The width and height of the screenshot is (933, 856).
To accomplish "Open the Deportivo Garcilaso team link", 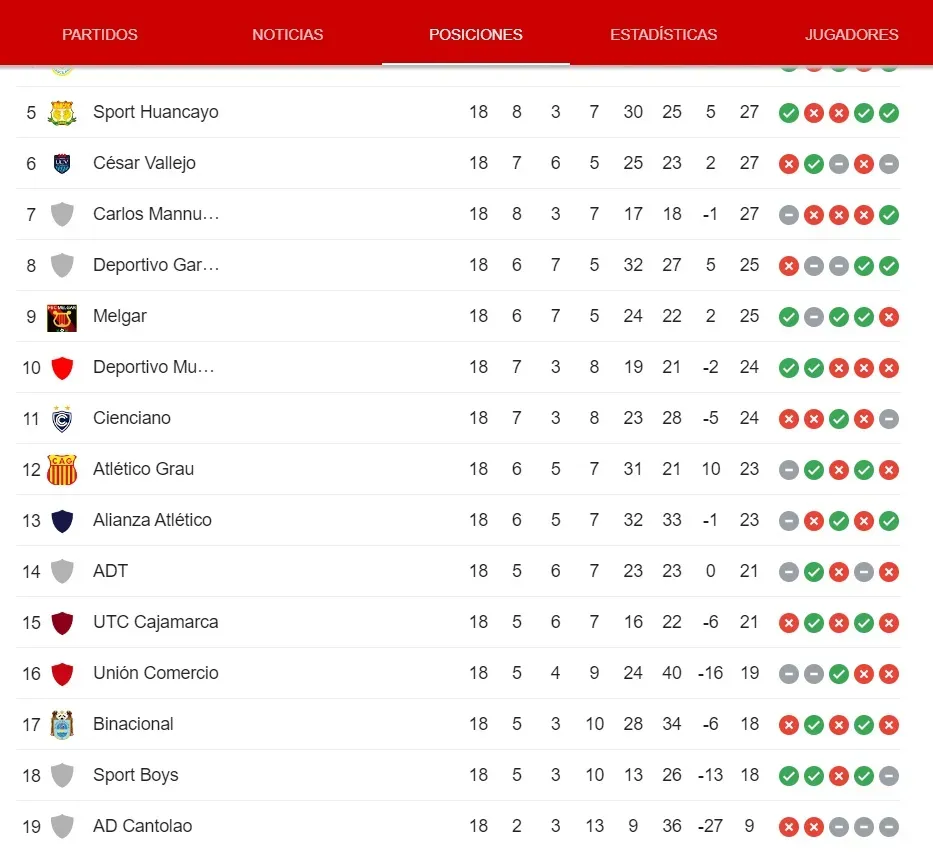I will click(x=156, y=265).
